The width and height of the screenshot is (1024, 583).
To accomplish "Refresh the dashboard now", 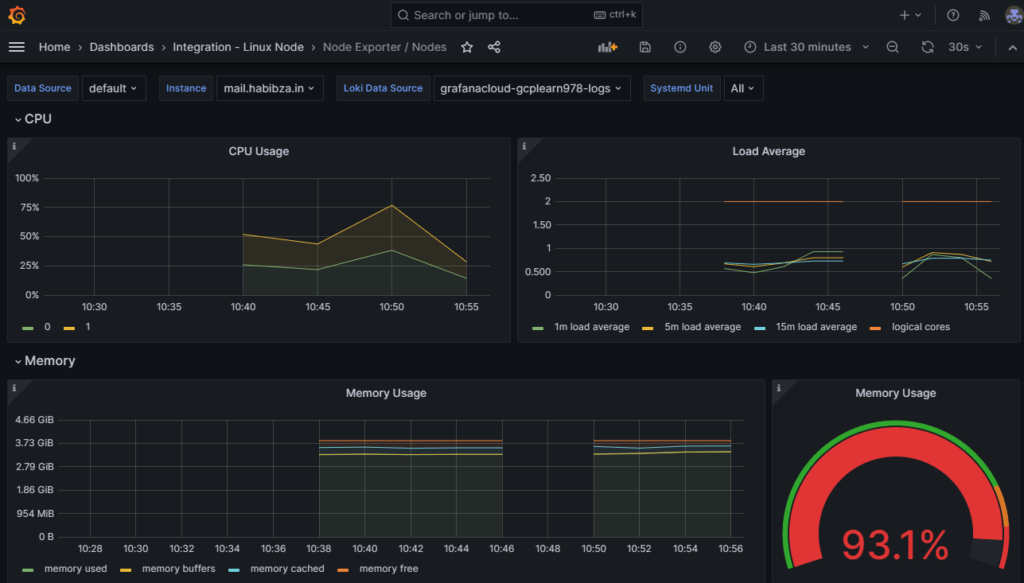I will (927, 47).
